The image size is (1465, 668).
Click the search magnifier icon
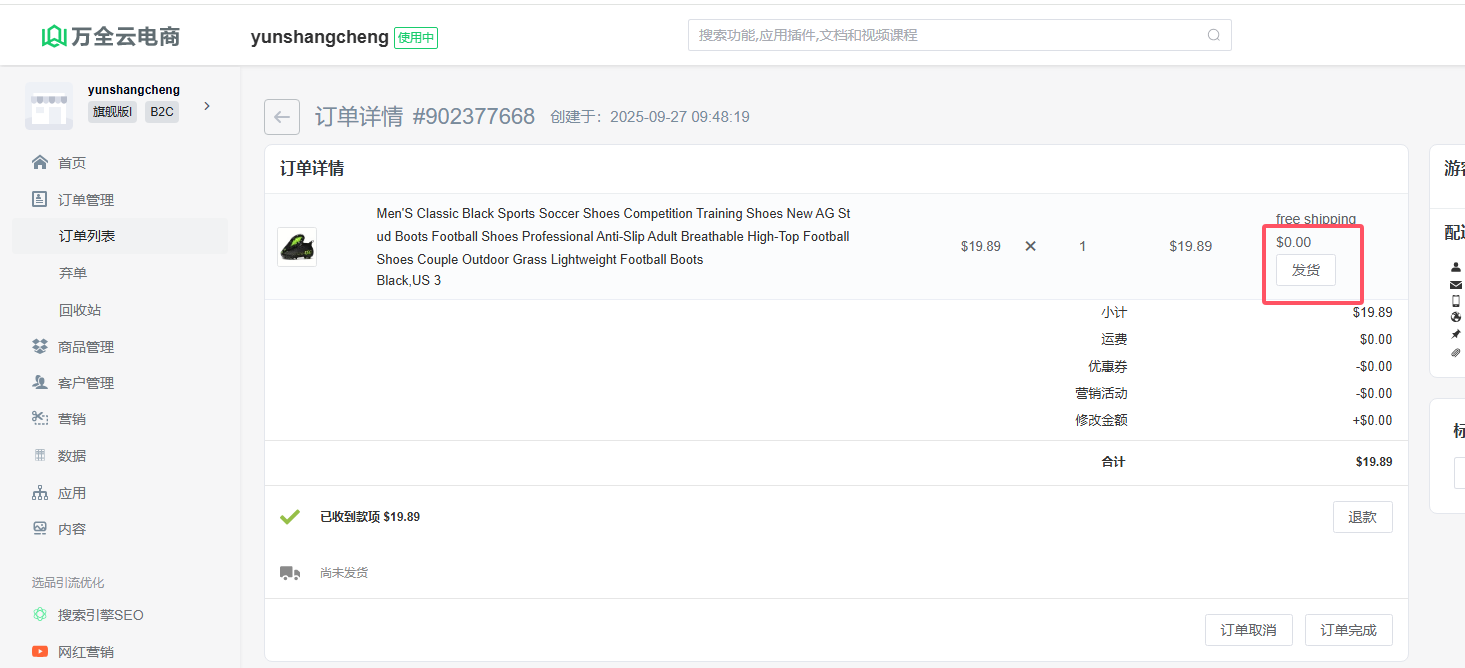tap(1213, 35)
